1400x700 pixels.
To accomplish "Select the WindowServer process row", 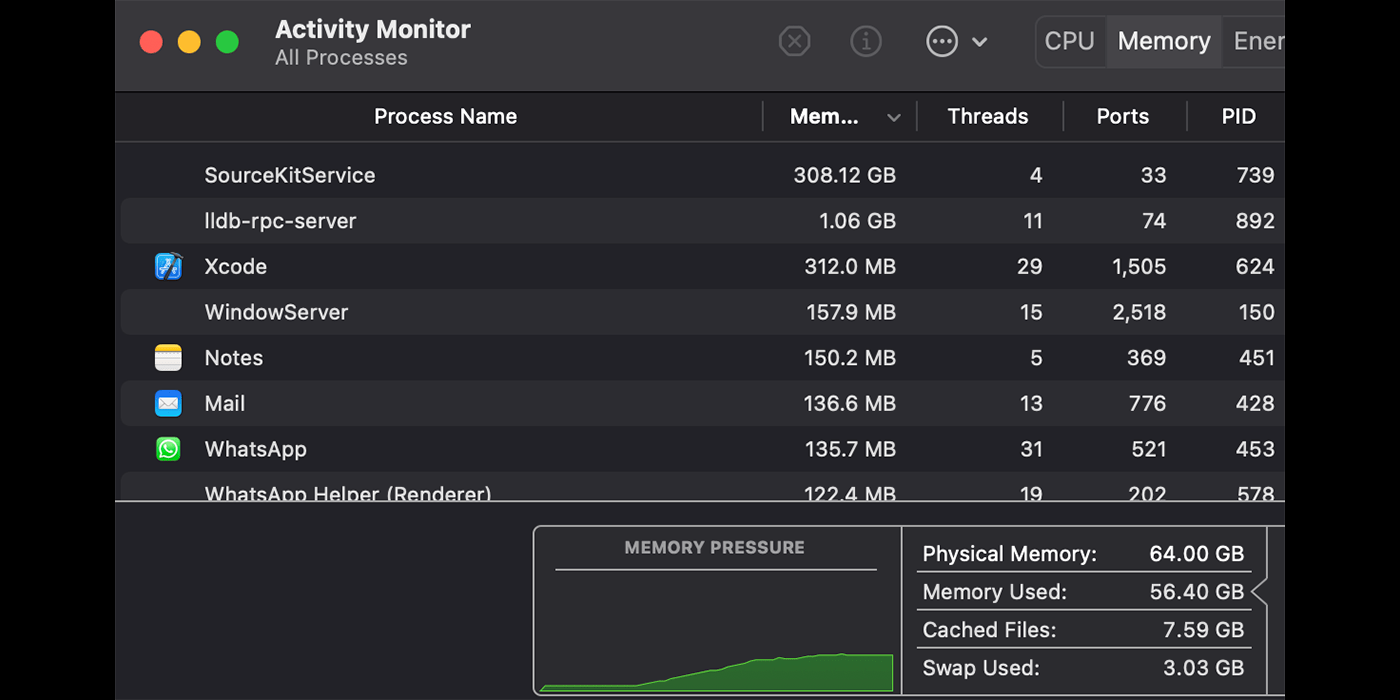I will [702, 312].
